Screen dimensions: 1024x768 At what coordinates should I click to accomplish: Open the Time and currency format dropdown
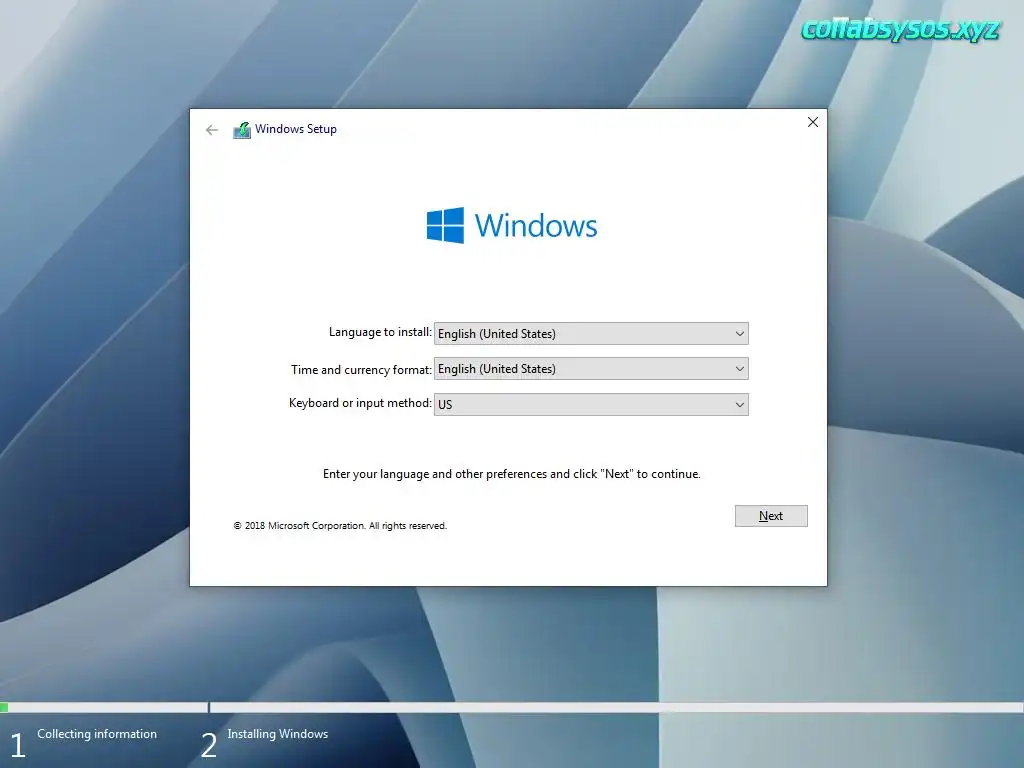(591, 369)
